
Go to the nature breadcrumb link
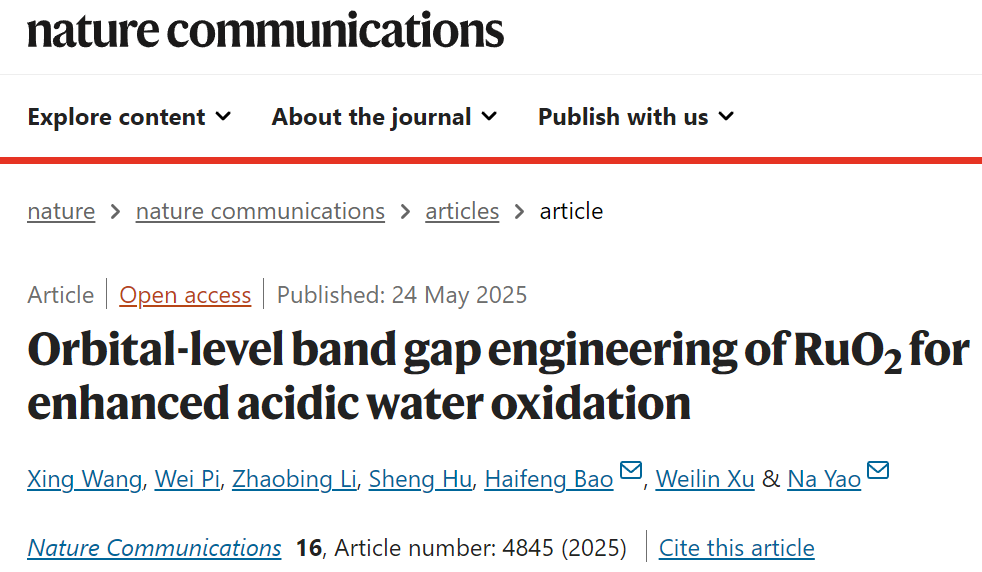point(61,212)
